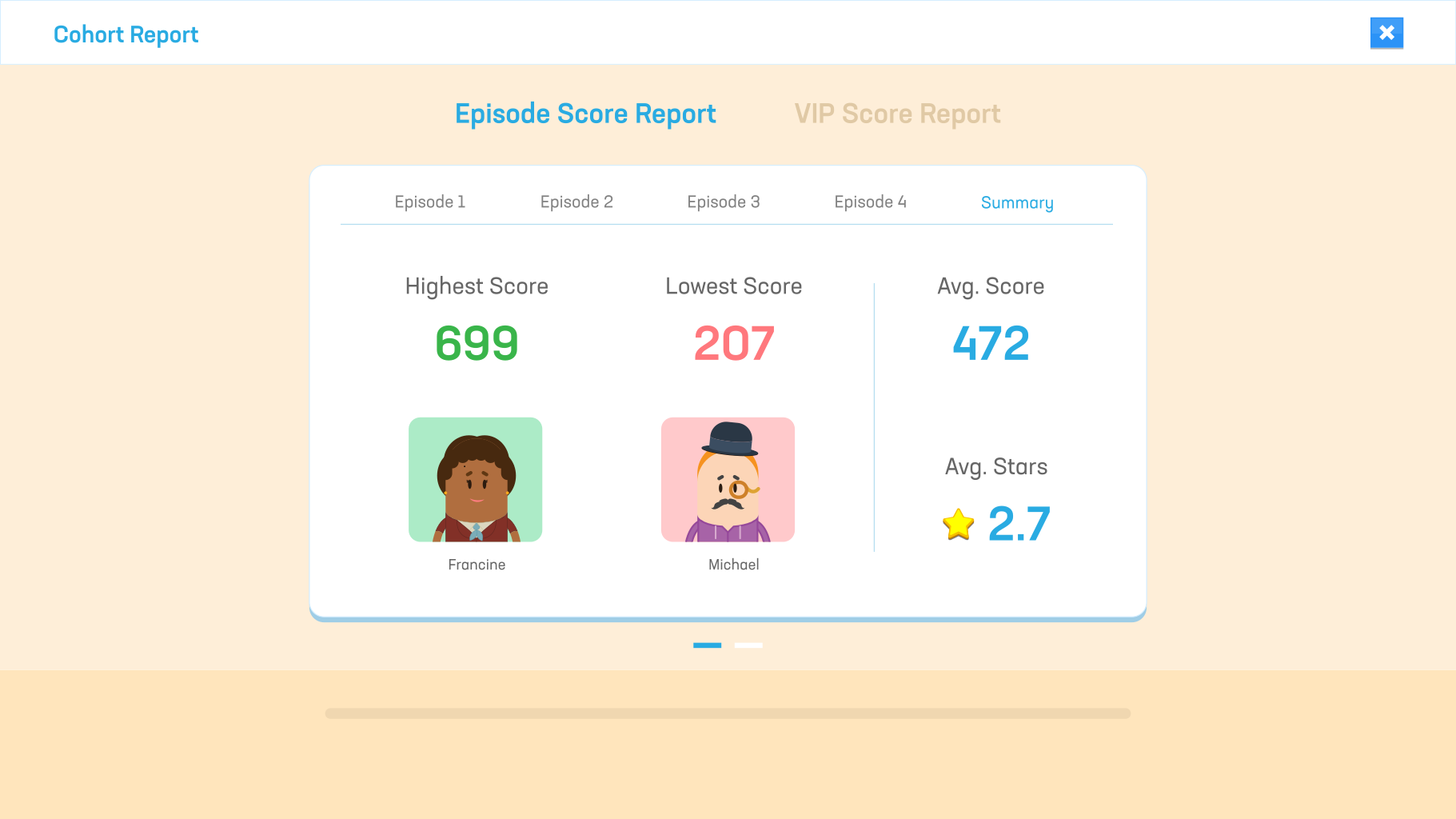
Task: Open the Episode 3 score view
Action: coord(723,202)
